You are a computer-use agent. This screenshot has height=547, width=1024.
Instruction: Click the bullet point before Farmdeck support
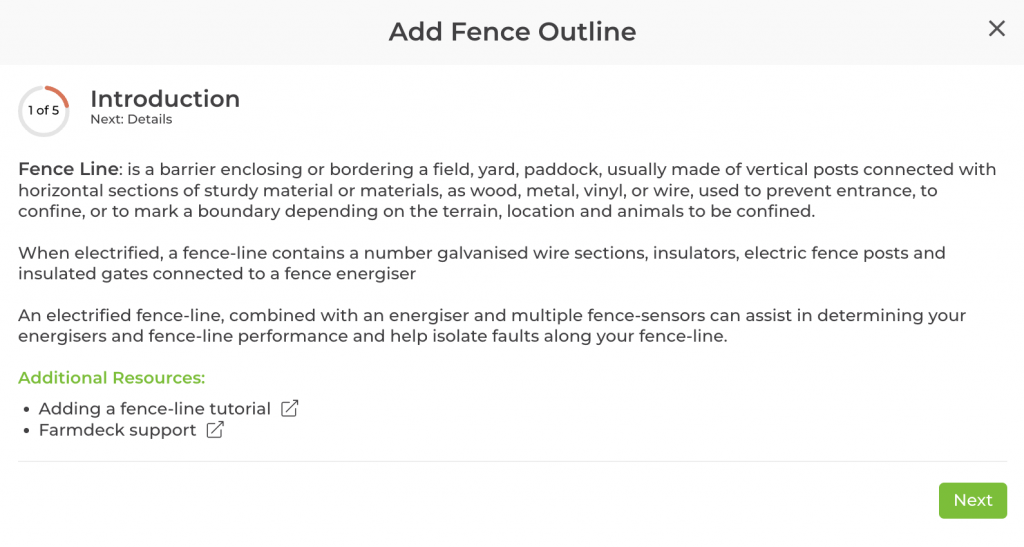click(x=26, y=431)
